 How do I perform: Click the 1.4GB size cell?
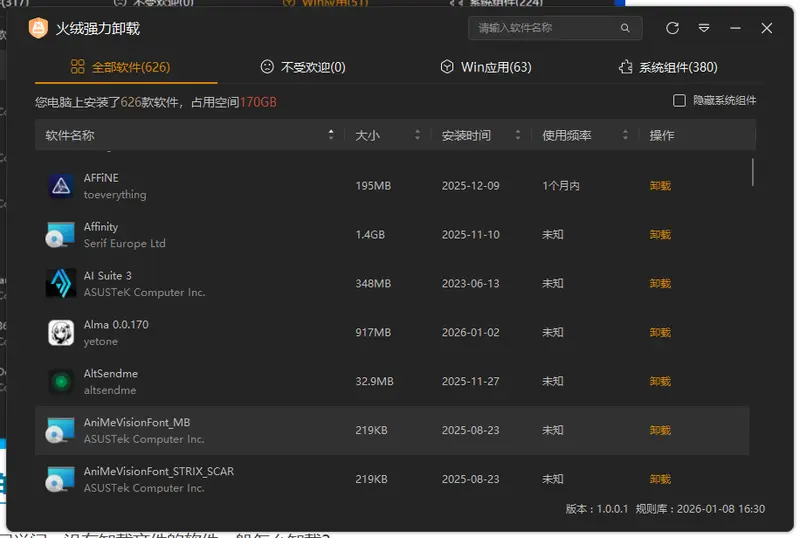point(370,235)
